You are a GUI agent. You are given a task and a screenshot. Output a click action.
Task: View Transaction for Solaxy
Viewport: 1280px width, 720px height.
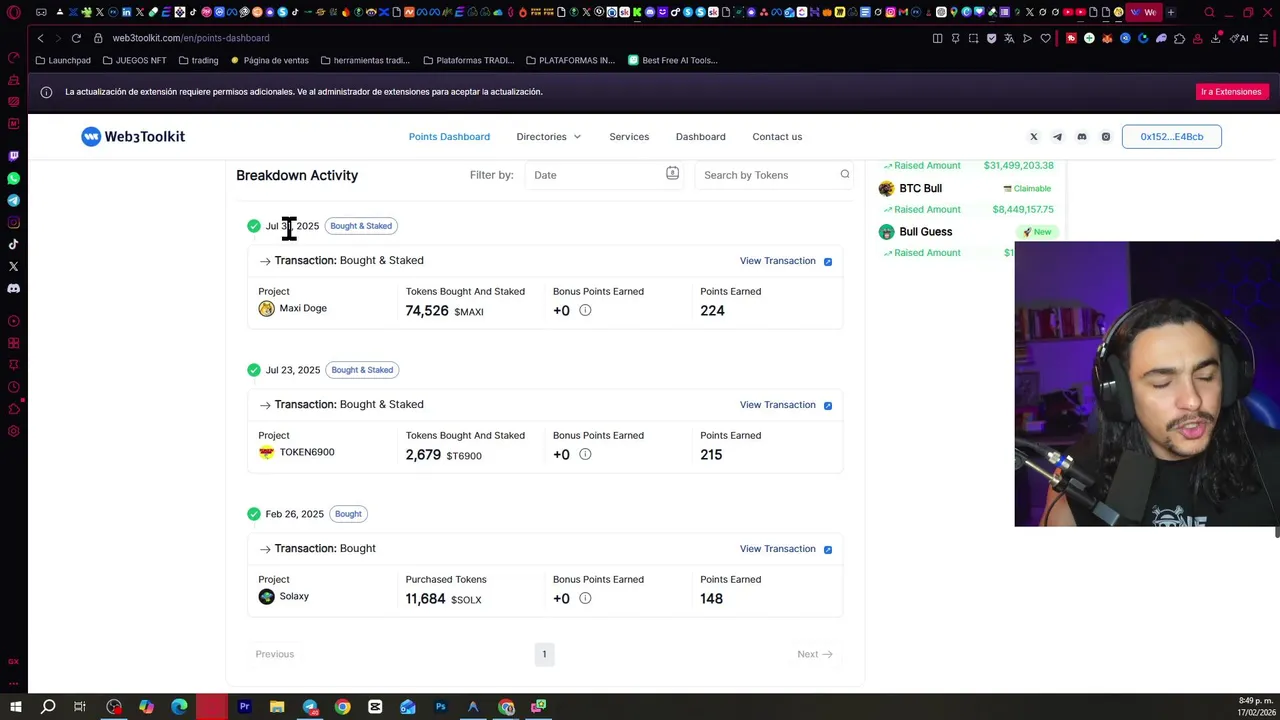(x=785, y=549)
